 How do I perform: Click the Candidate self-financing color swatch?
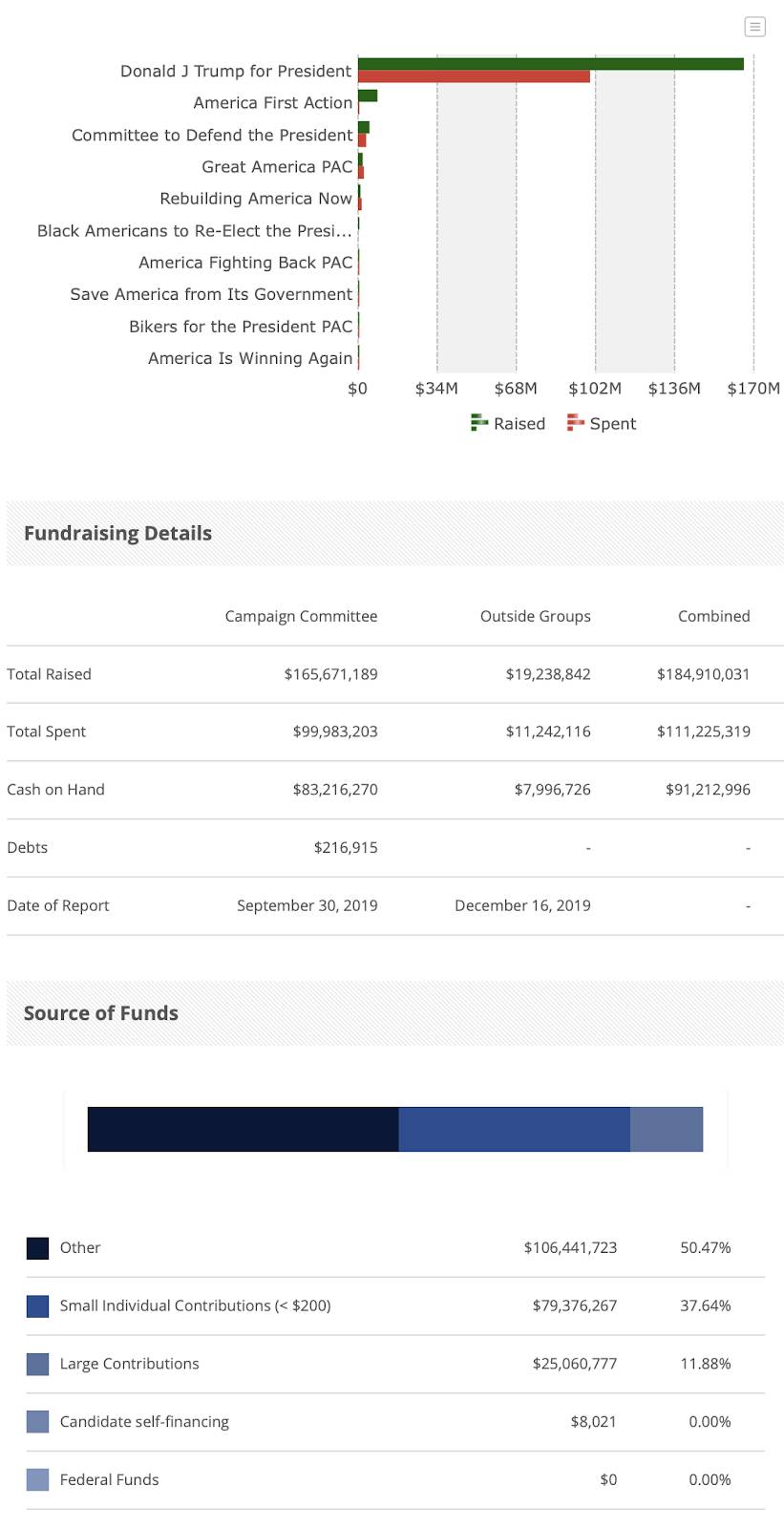coord(37,1422)
